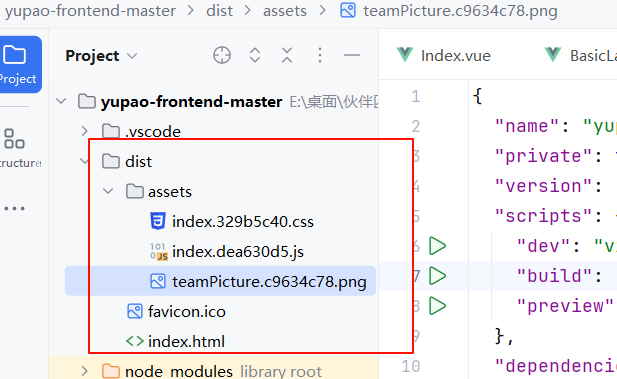
Task: Click dist in the breadcrumb path
Action: (219, 11)
